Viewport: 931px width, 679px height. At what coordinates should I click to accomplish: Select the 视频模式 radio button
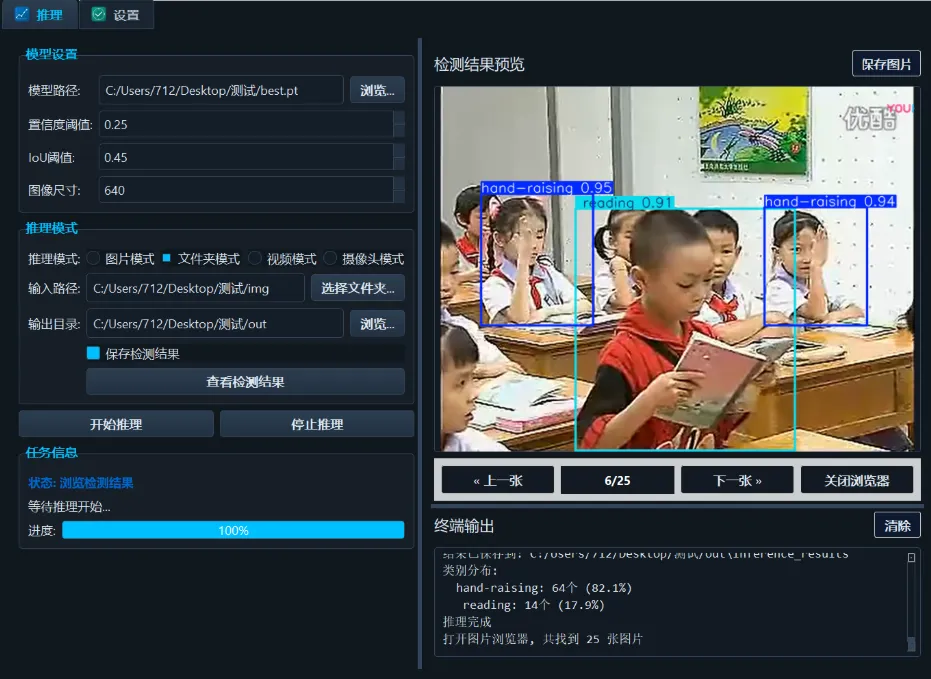click(256, 258)
